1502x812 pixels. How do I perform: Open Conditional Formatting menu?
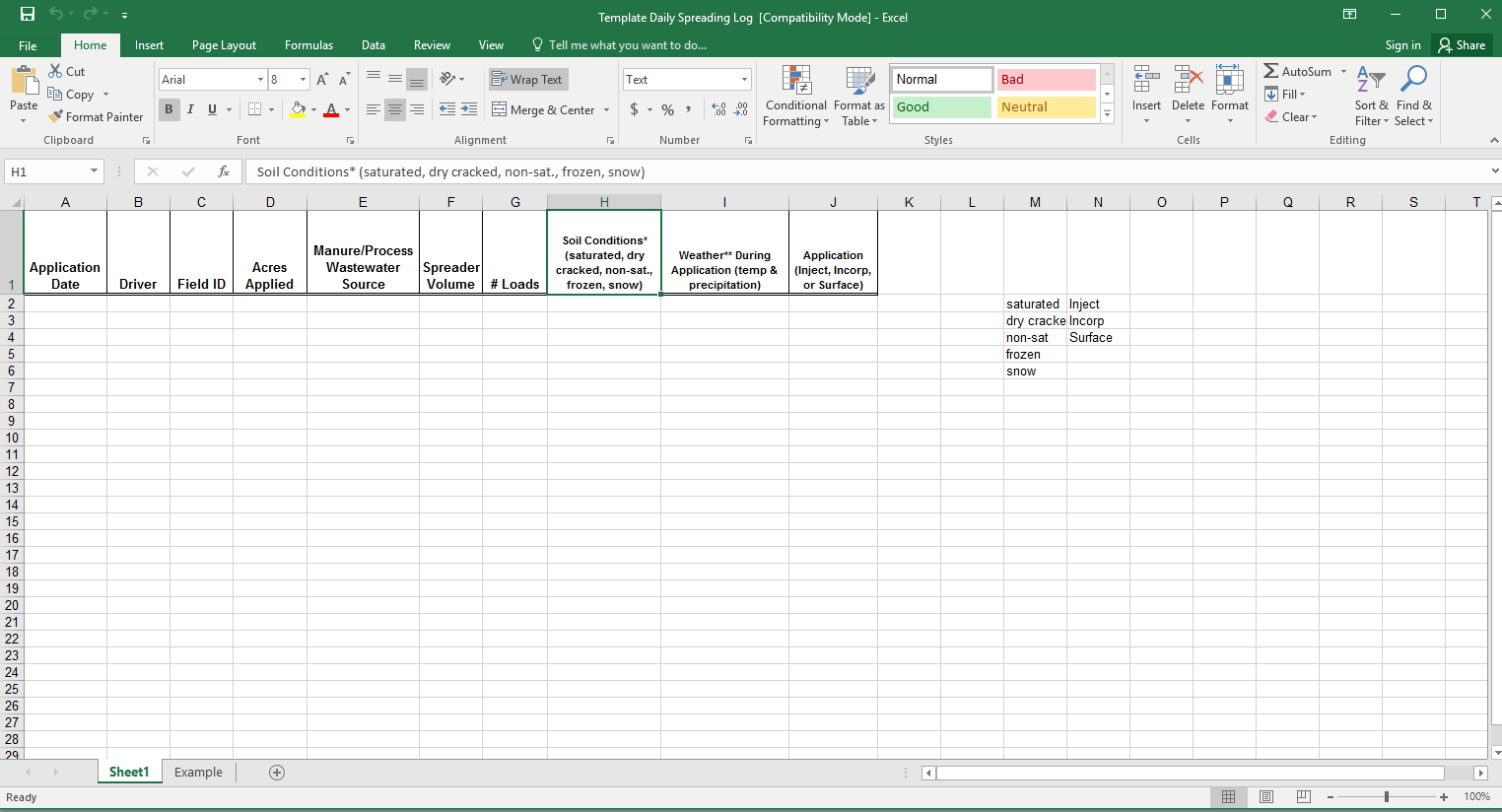[795, 97]
